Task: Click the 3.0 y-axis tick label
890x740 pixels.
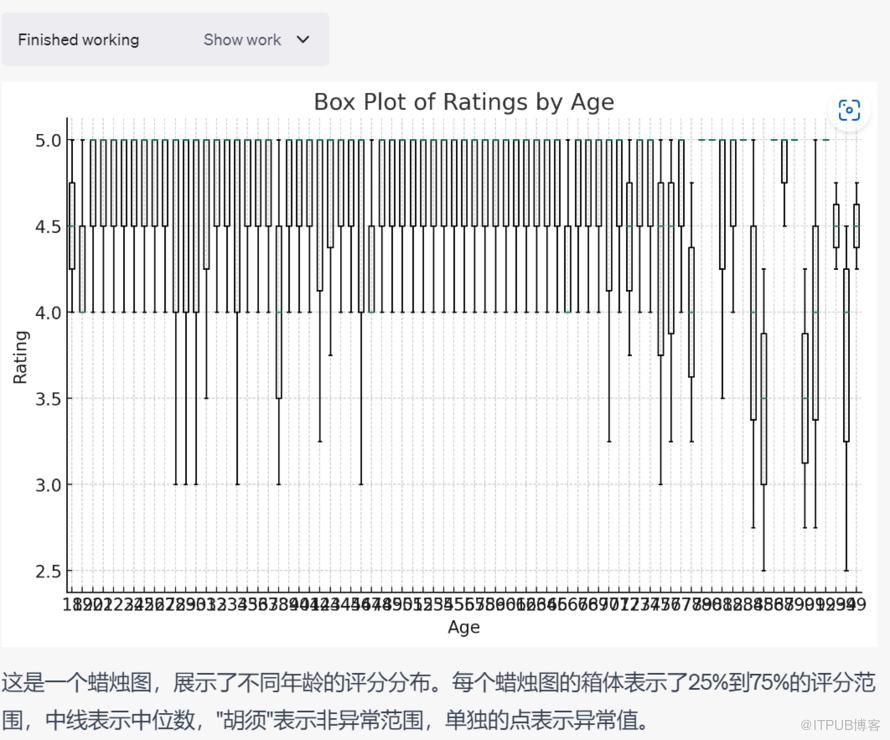Action: pyautogui.click(x=48, y=485)
